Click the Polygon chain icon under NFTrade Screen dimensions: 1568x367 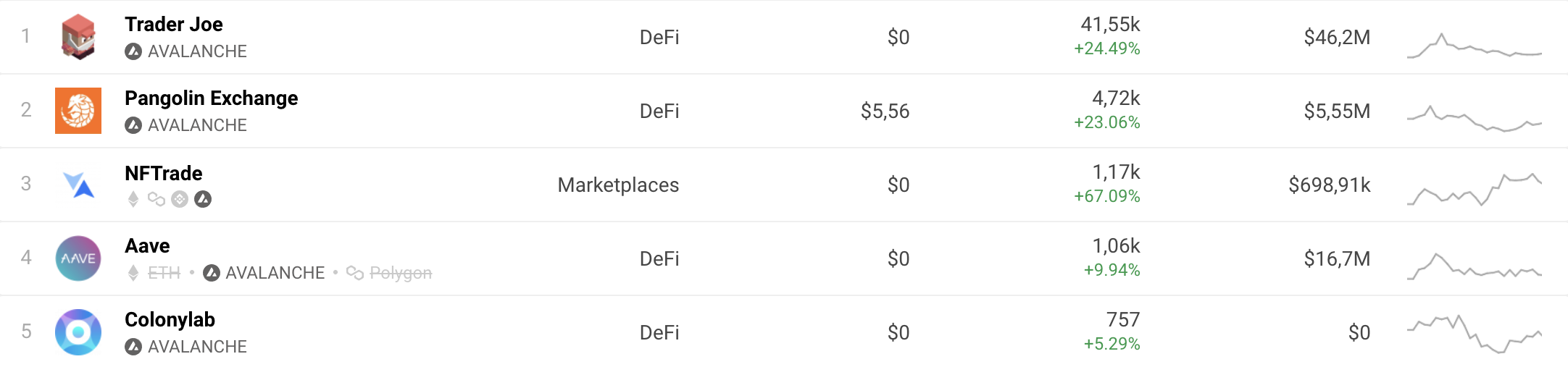(x=157, y=199)
